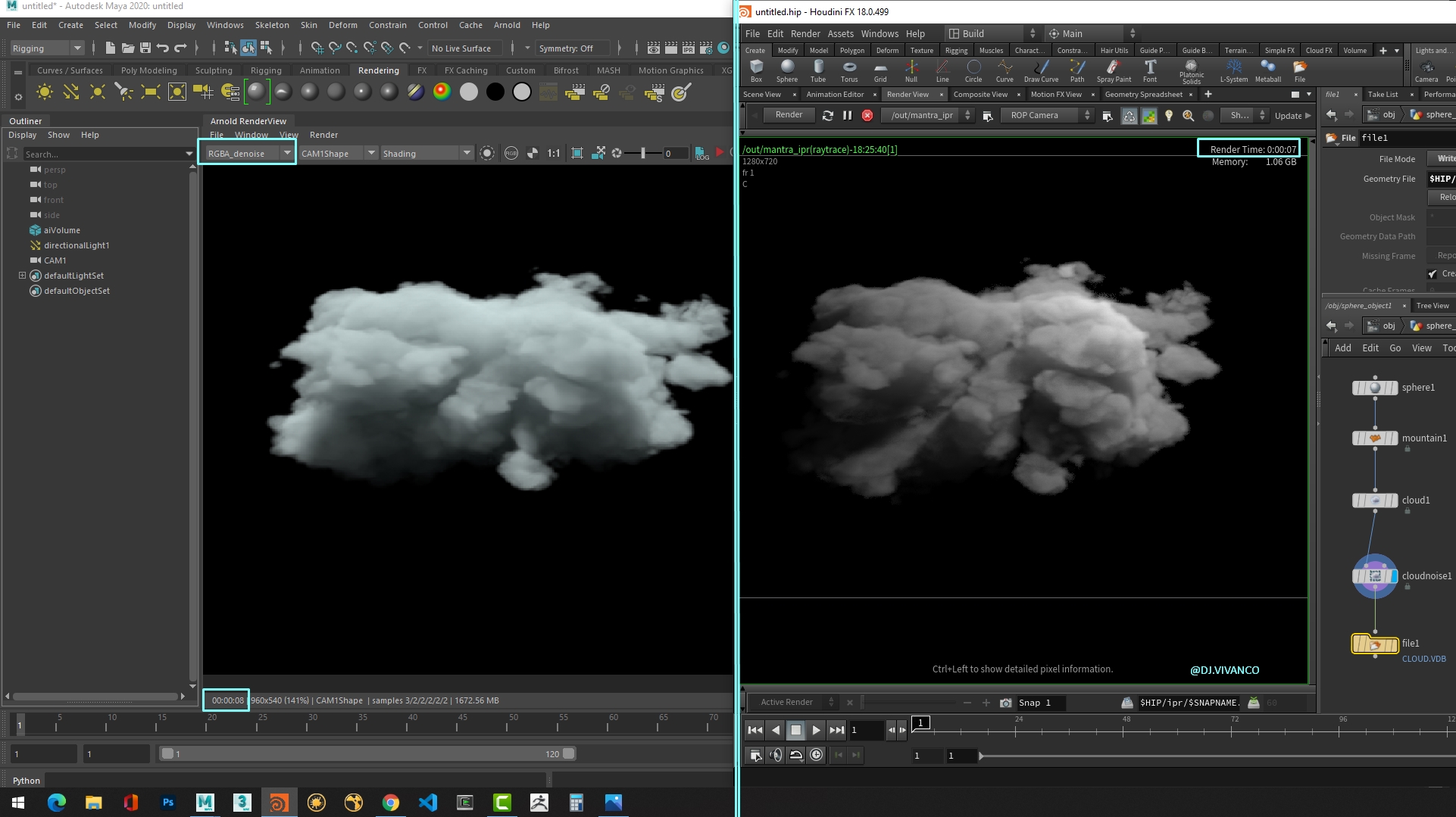This screenshot has height=817, width=1456.
Task: Open the Arnold menu in Maya
Action: pyautogui.click(x=506, y=25)
